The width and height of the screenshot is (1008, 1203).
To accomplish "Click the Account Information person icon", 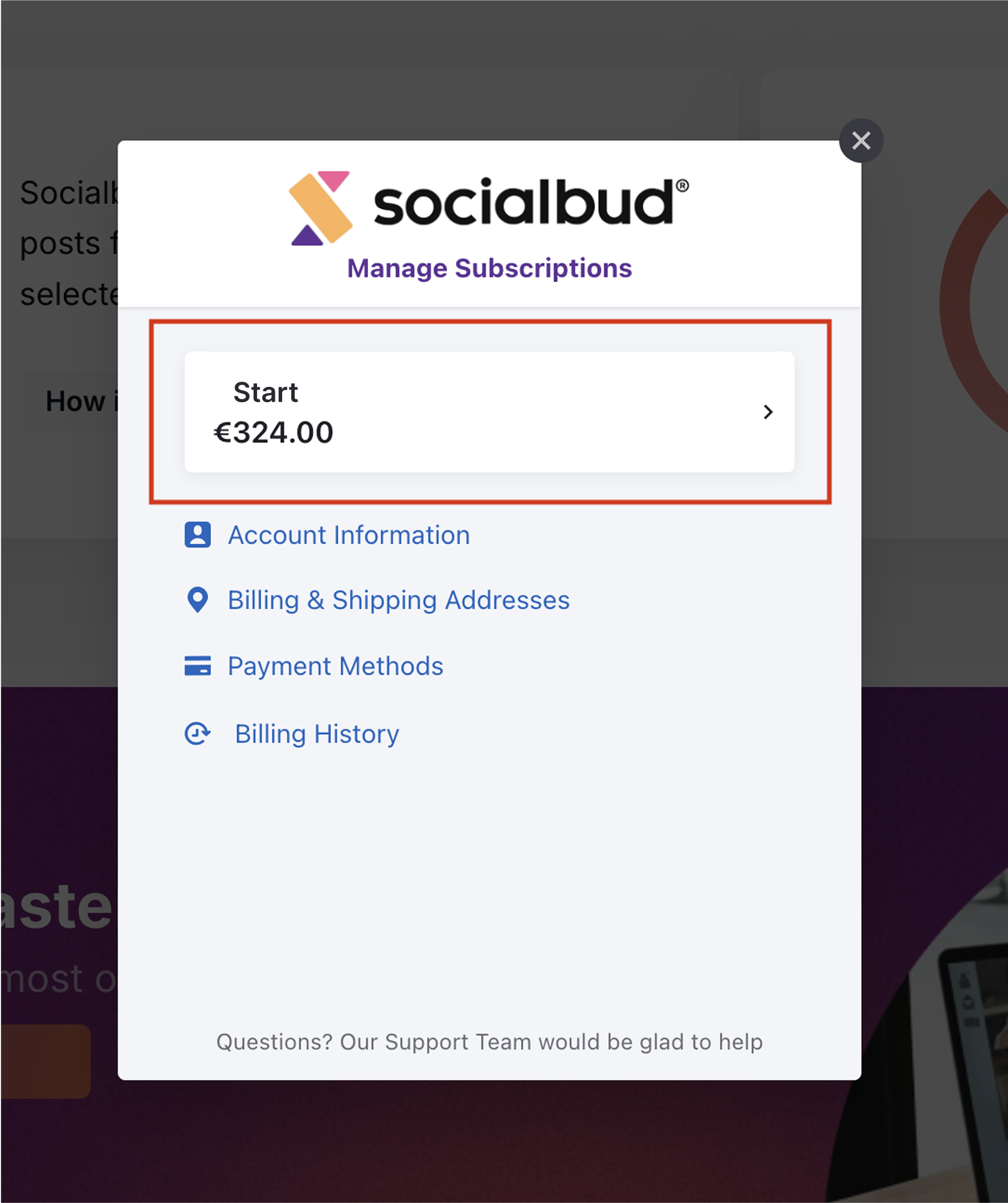I will coord(198,535).
